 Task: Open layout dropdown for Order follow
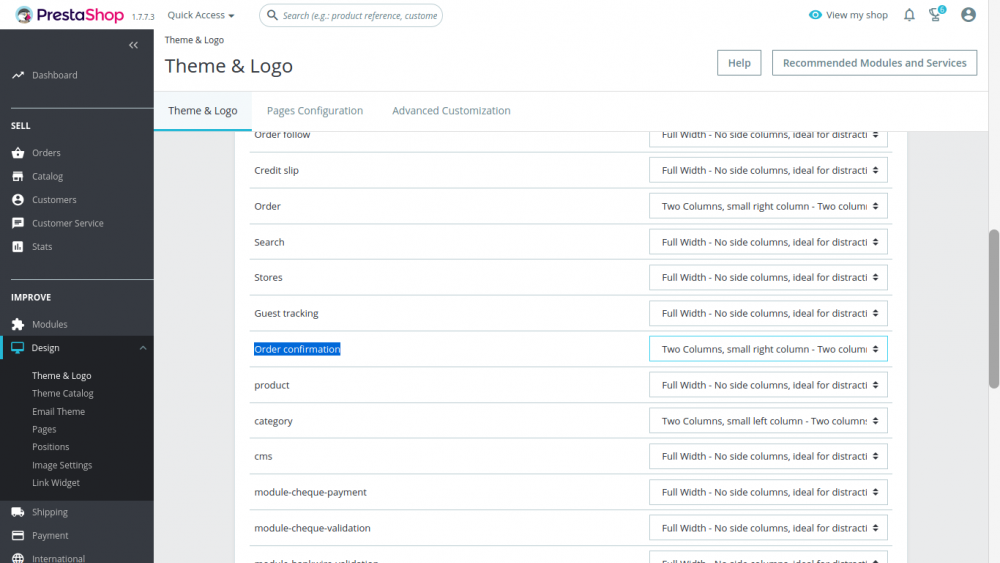(x=768, y=138)
